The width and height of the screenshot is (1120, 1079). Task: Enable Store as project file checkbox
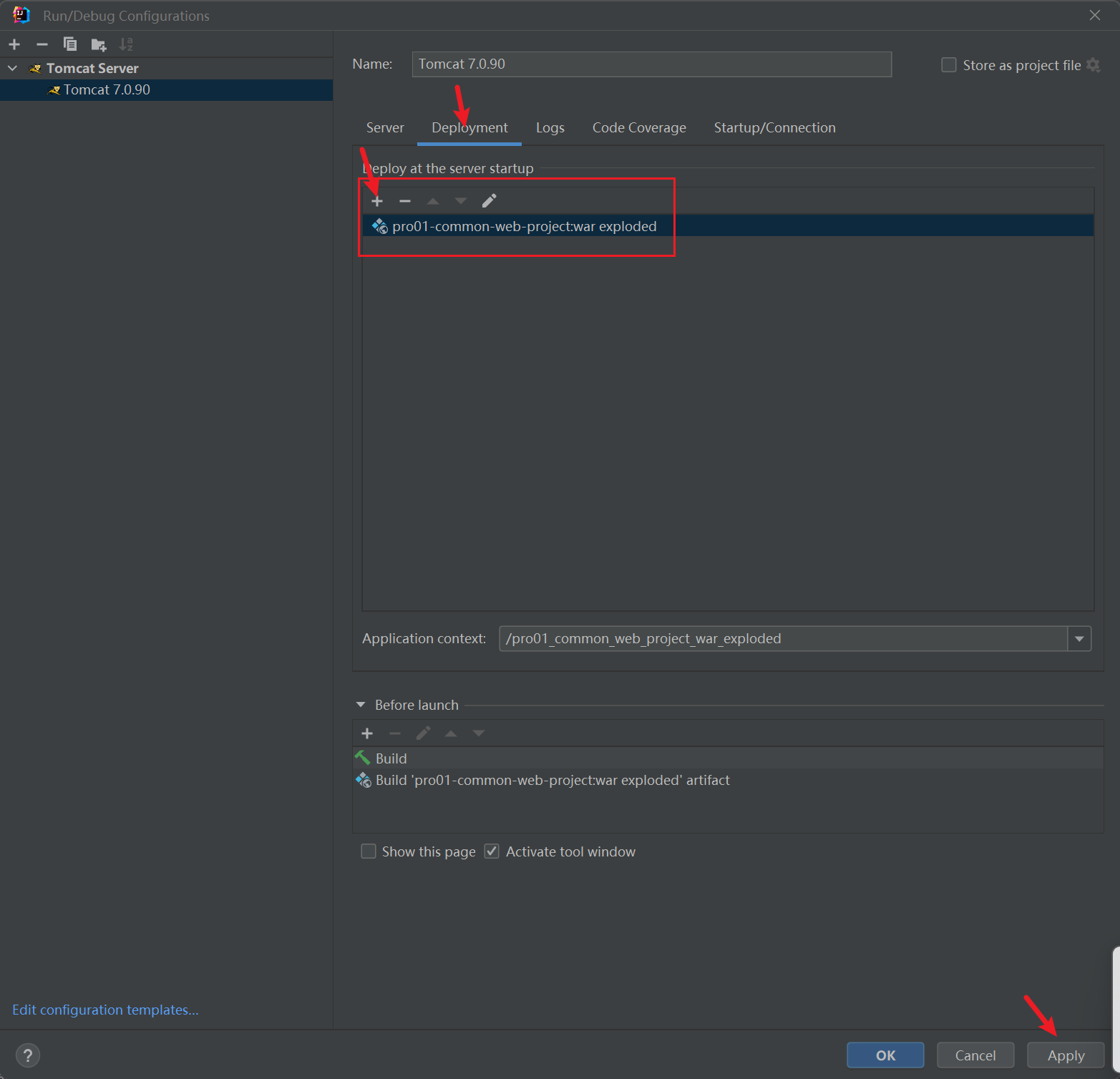(x=949, y=65)
